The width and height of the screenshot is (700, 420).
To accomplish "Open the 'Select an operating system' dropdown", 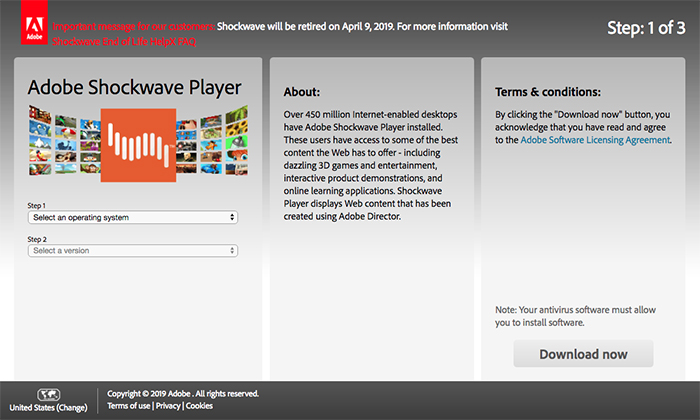I will click(x=133, y=217).
